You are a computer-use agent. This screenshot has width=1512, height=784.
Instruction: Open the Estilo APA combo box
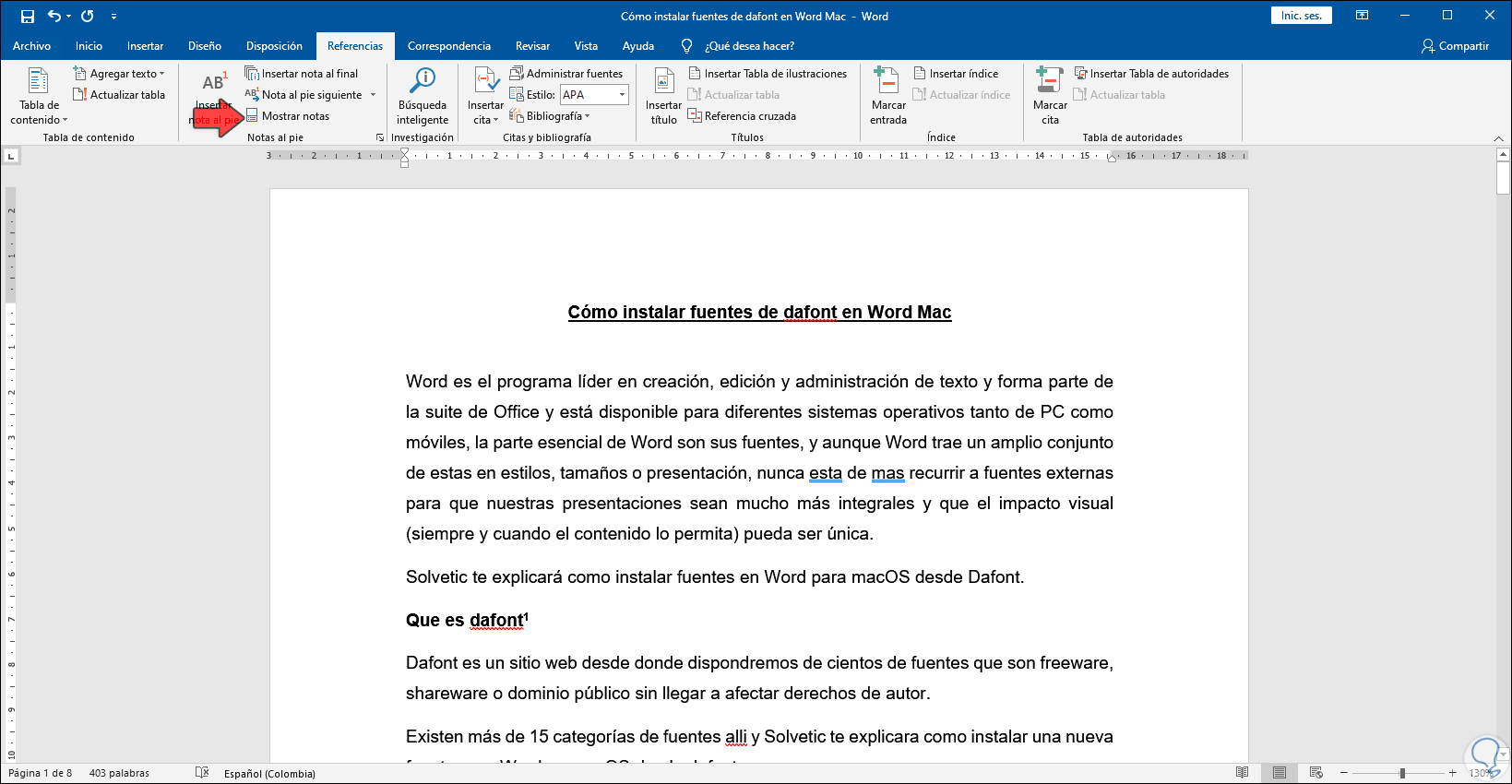point(594,95)
